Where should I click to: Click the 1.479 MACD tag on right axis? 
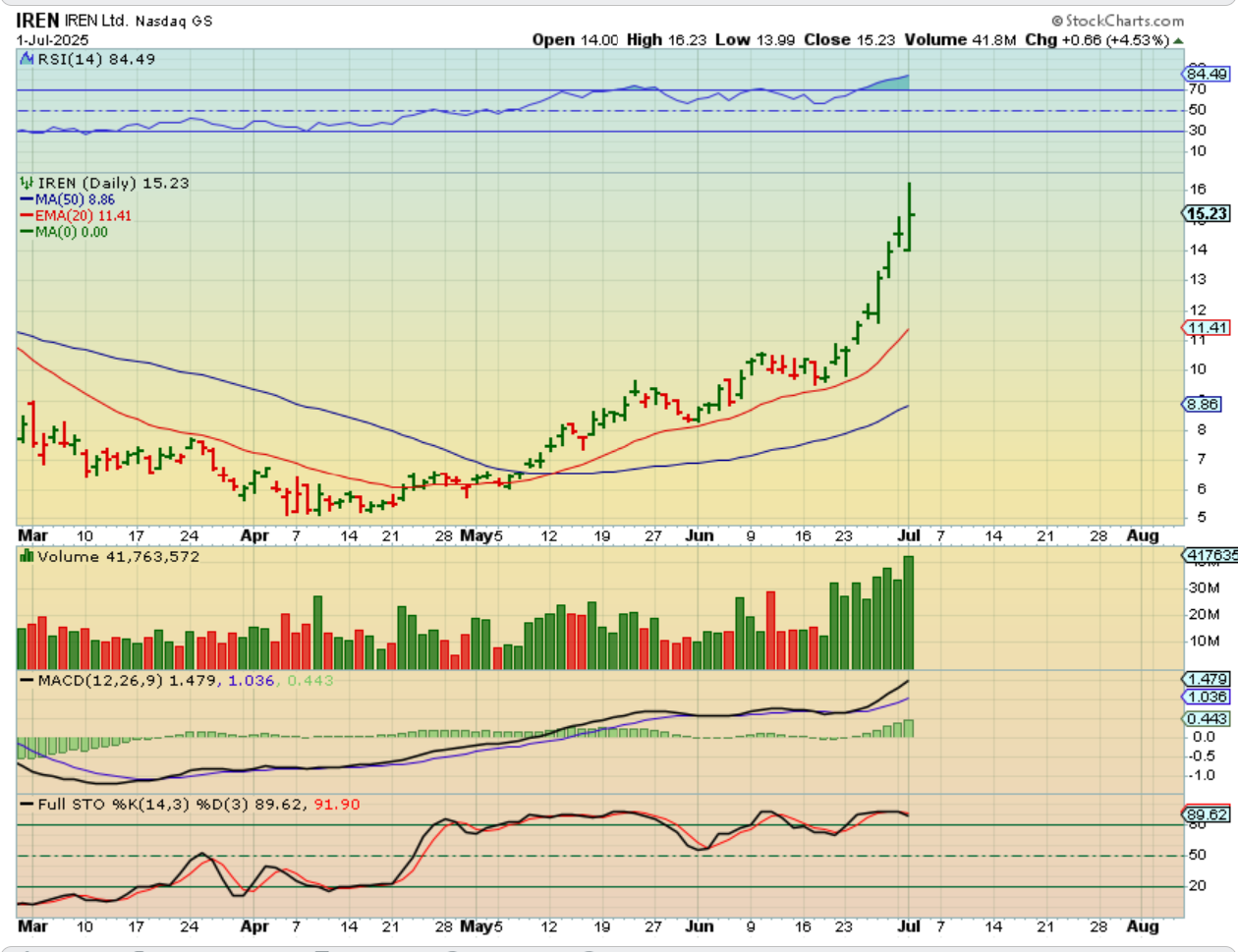coord(1207,679)
